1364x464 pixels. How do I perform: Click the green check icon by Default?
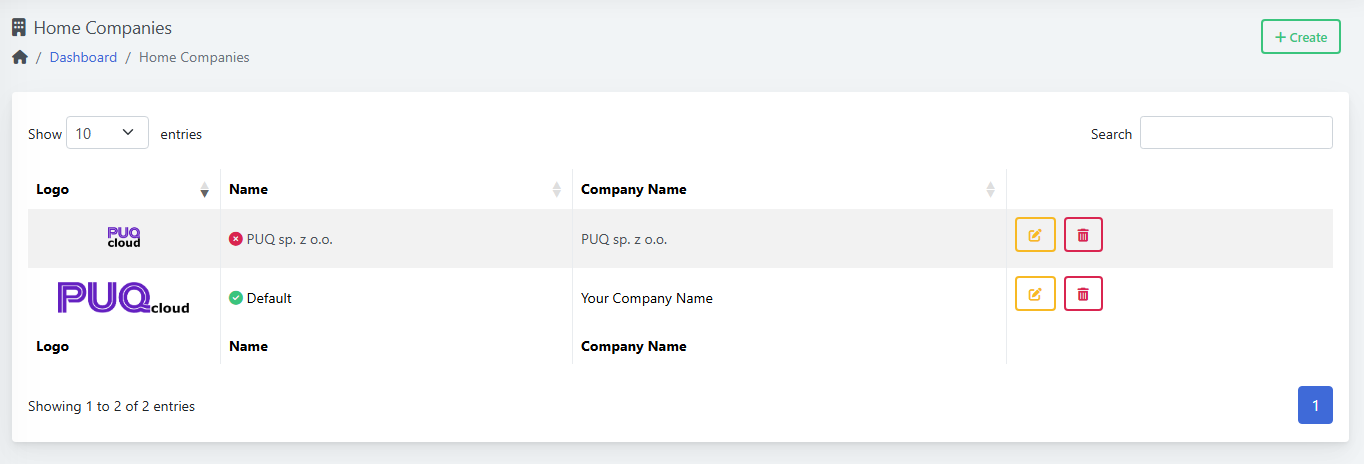pos(236,298)
